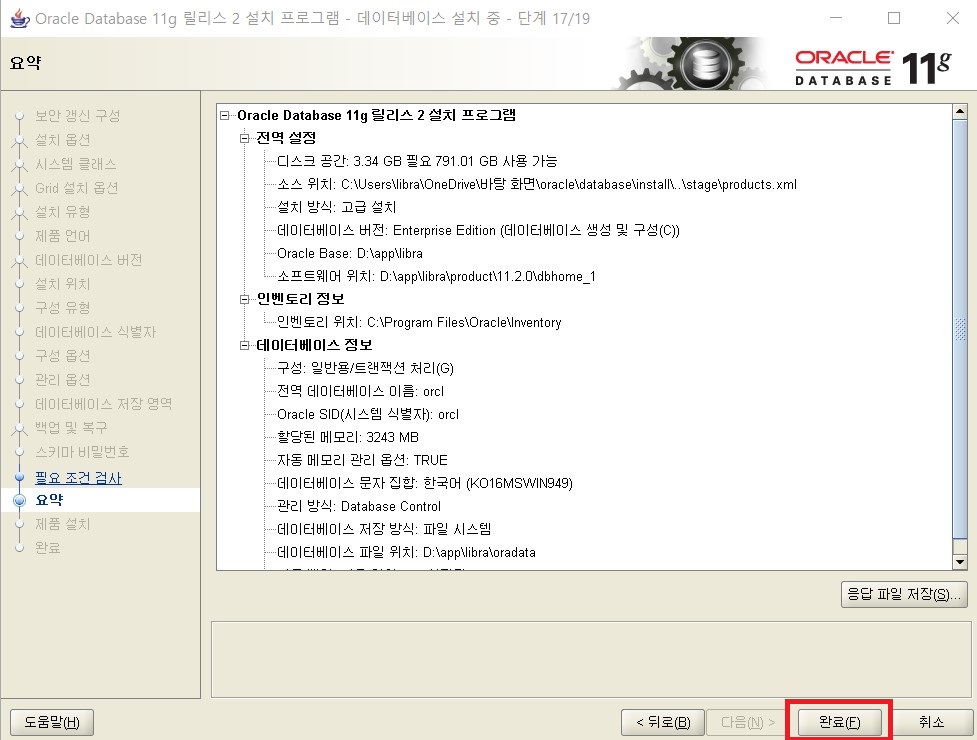
Task: Select the 설치 위치 step
Action: (x=62, y=284)
